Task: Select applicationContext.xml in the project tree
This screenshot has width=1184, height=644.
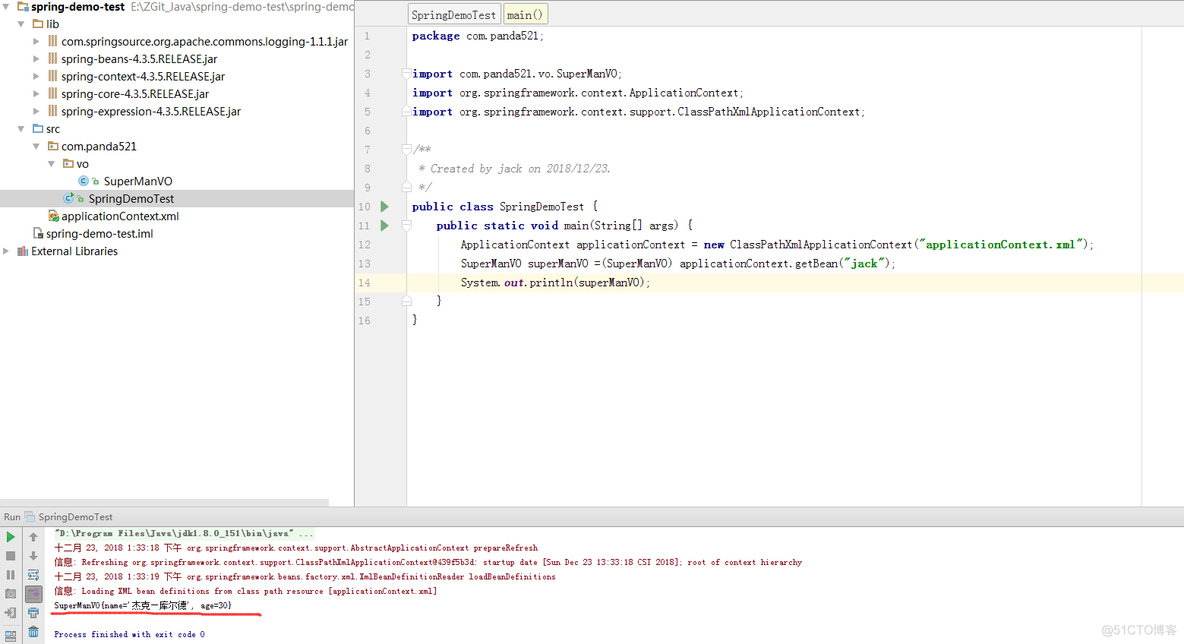Action: tap(120, 216)
